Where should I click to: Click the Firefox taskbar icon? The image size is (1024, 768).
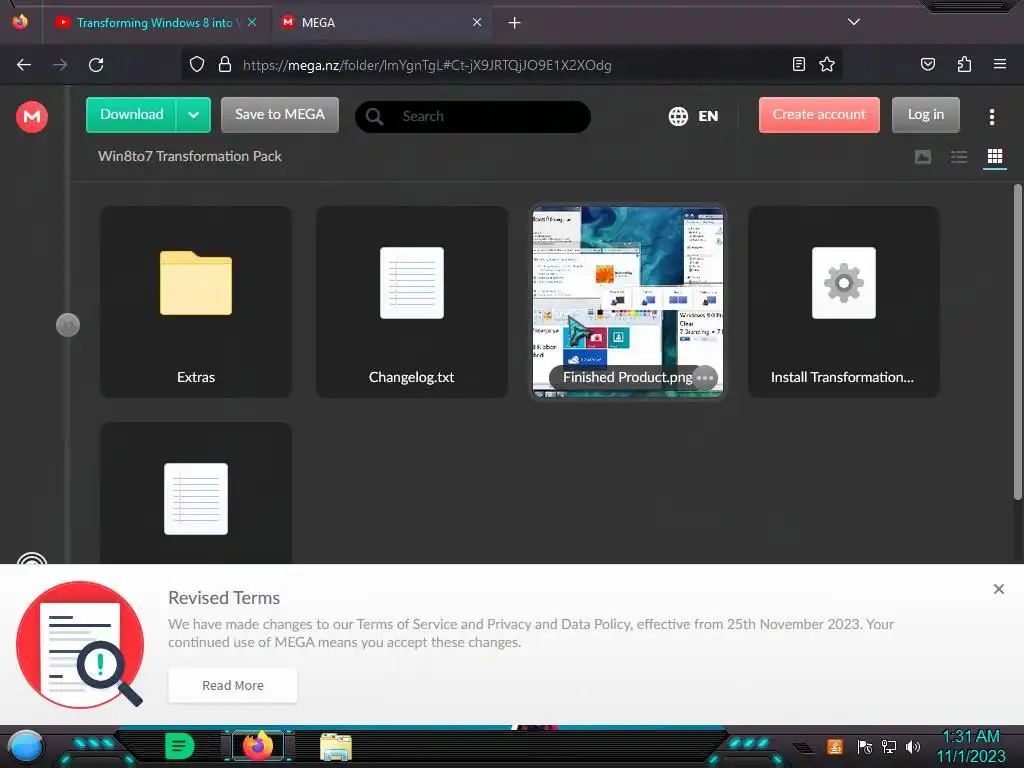258,746
